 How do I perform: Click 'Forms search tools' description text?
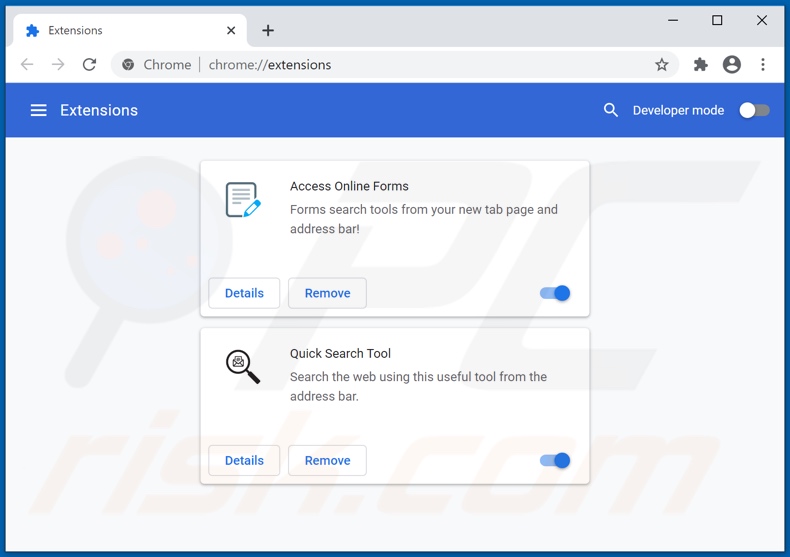click(x=424, y=219)
